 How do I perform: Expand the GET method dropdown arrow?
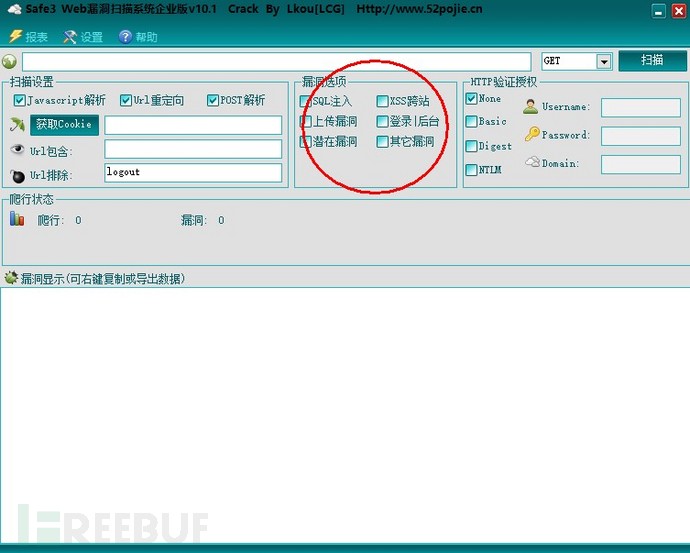604,62
